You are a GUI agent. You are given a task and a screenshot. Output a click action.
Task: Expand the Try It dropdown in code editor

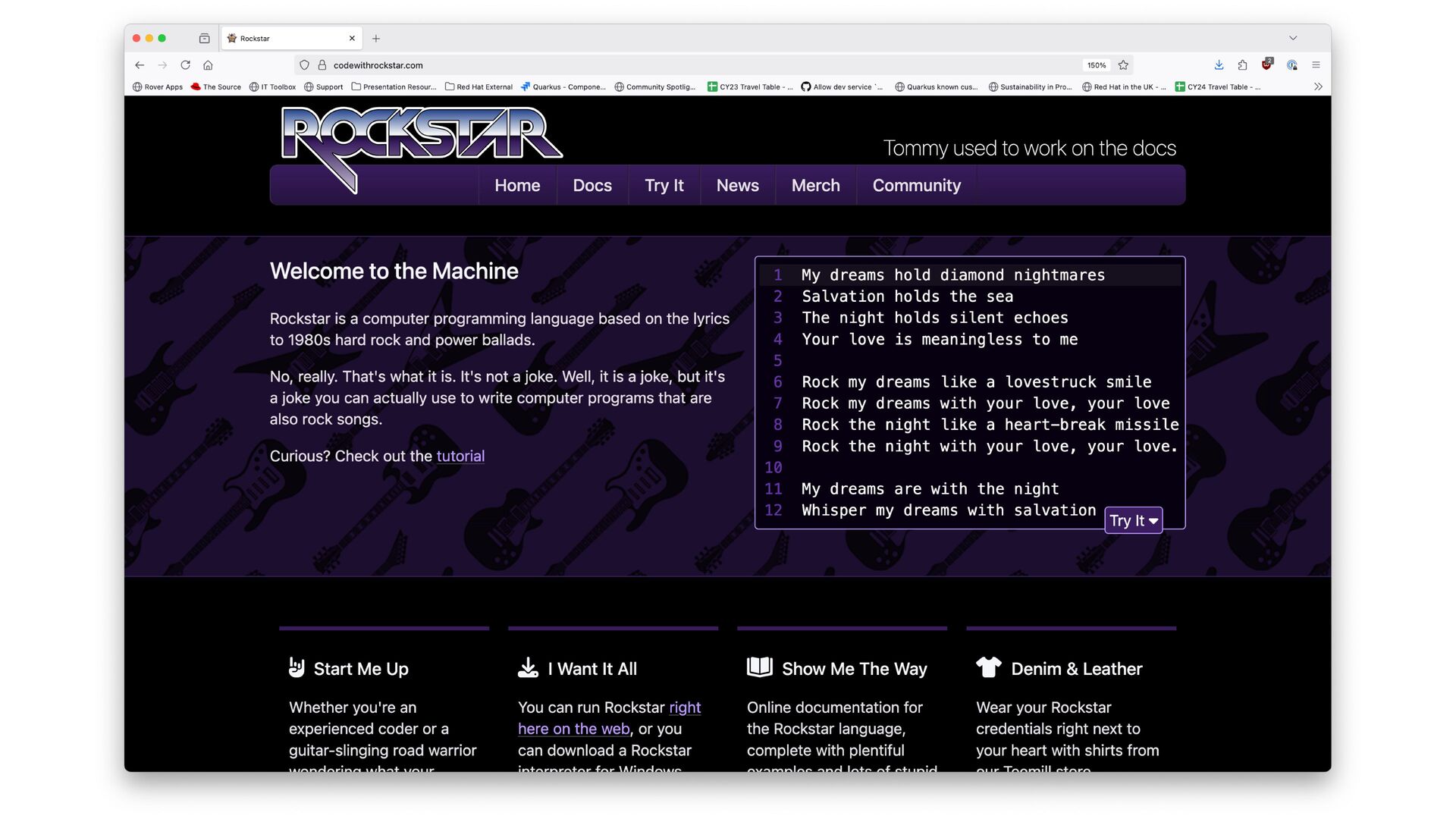pos(1133,520)
